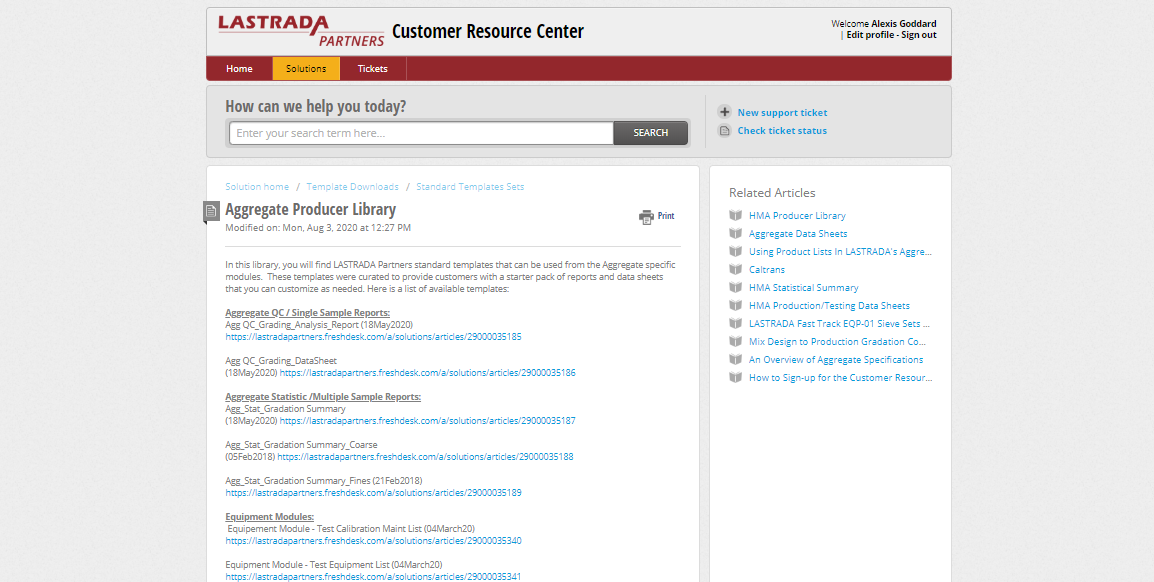
Task: Click book icon beside Aggregate Data Sheets
Action: tap(735, 233)
